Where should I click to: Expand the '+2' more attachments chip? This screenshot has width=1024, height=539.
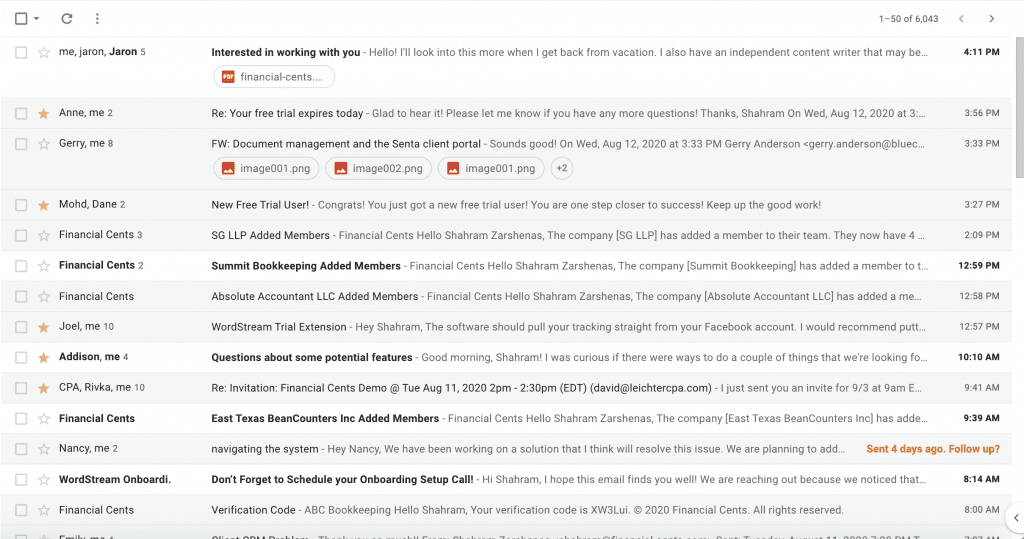pyautogui.click(x=562, y=169)
